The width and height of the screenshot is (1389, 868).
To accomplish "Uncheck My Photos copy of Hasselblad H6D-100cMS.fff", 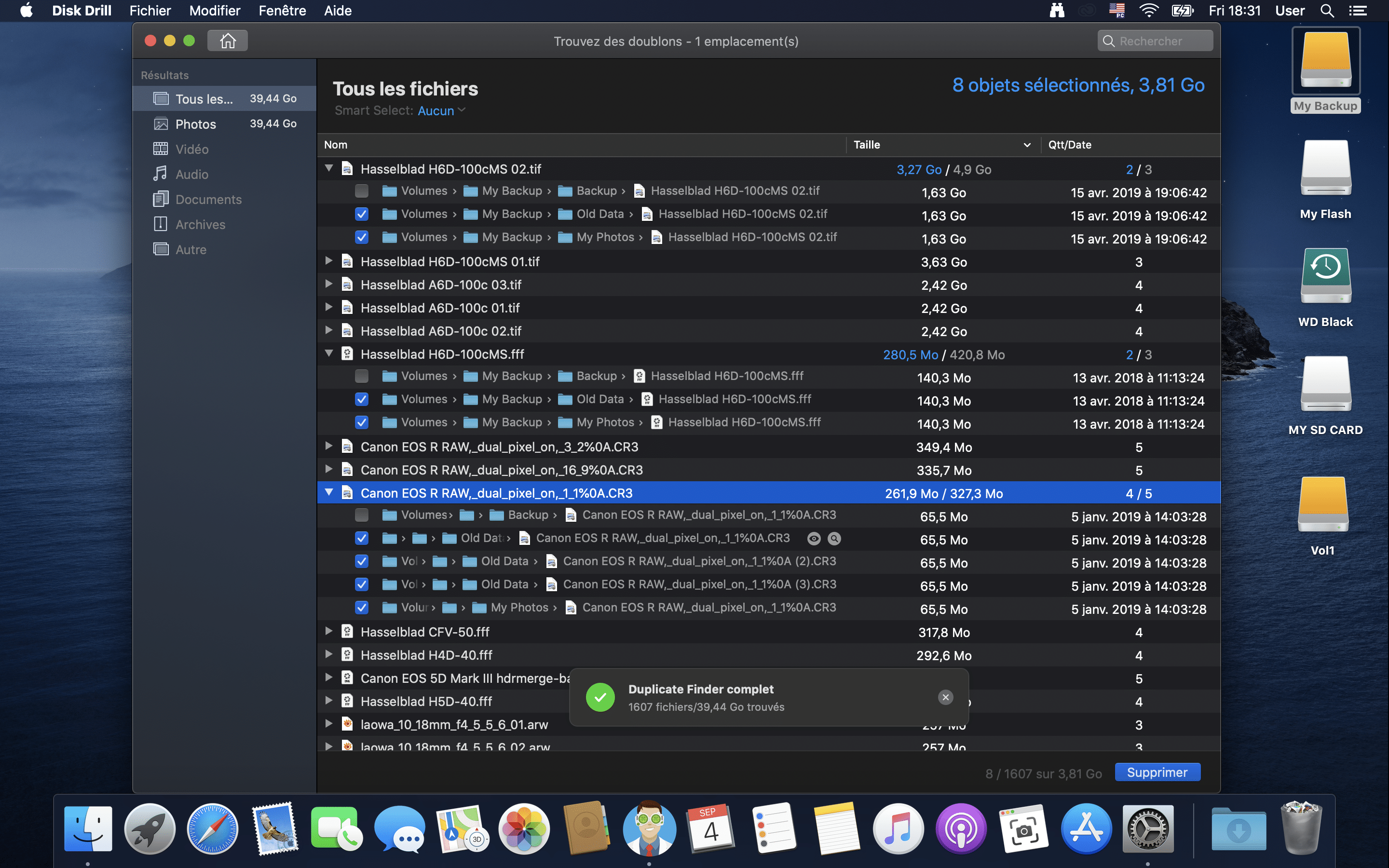I will 362,422.
